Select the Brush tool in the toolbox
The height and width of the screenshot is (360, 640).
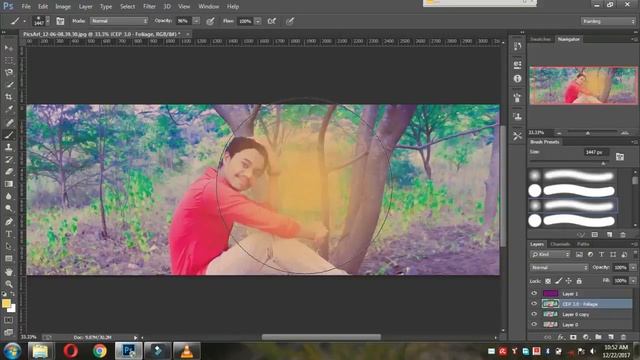click(x=9, y=135)
